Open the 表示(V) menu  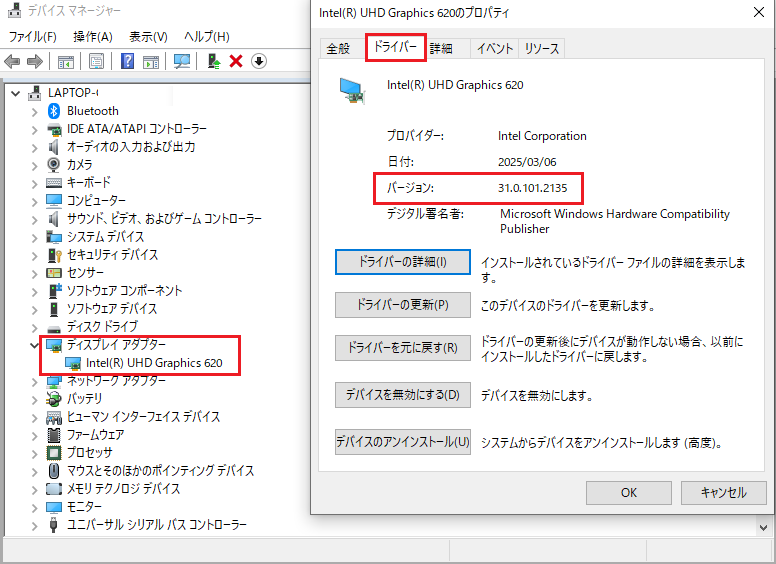coord(148,37)
